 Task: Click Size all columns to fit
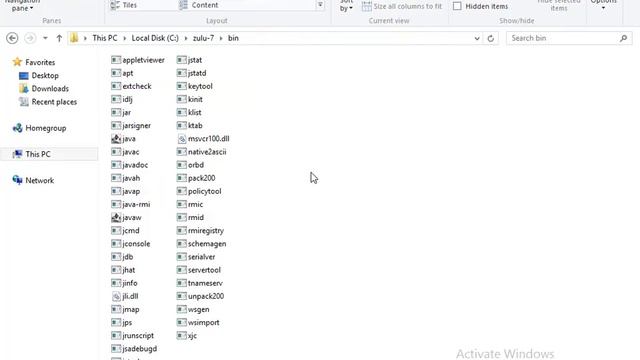(402, 6)
